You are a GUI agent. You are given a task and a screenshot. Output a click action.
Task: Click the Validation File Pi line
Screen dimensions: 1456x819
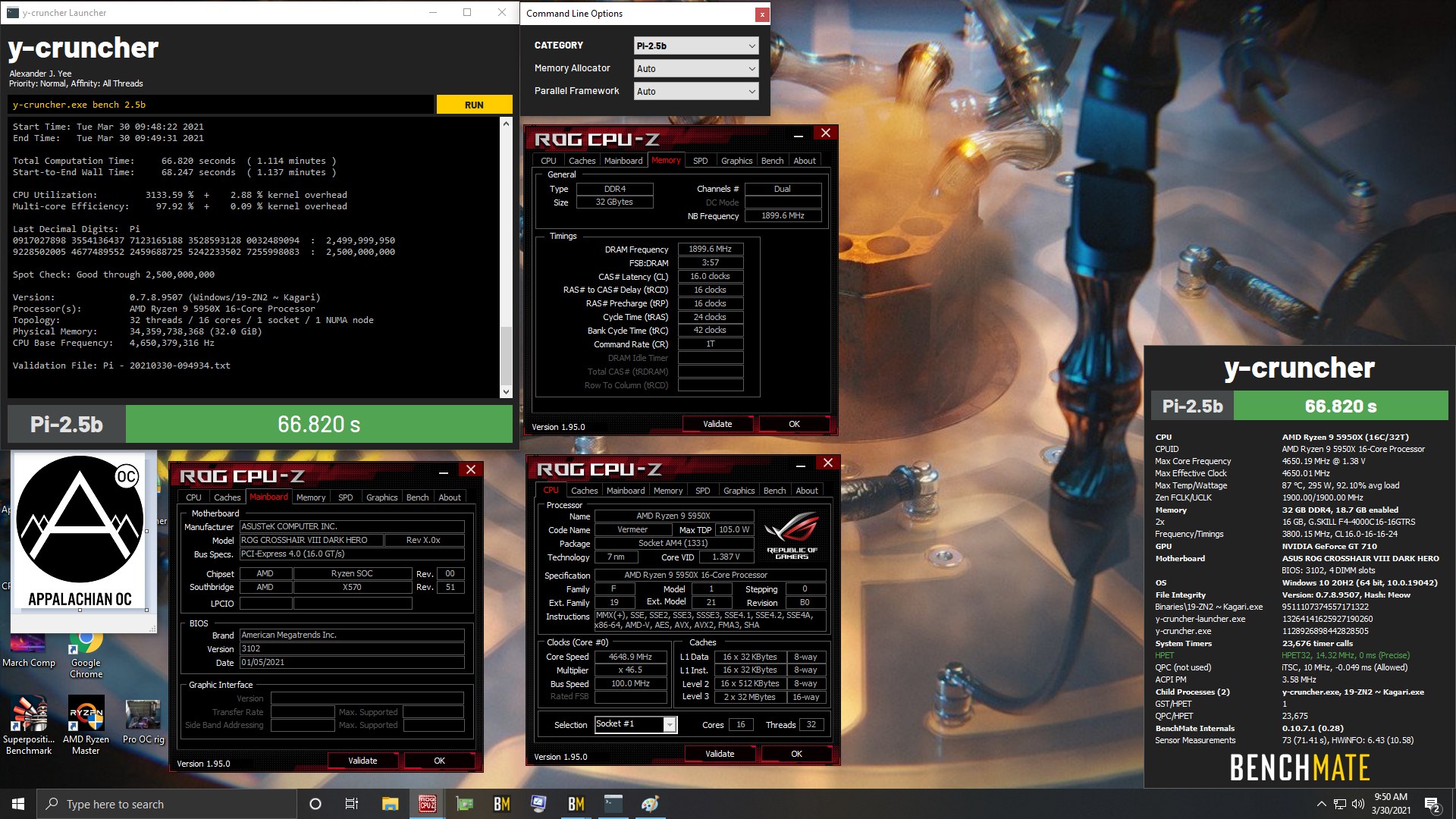click(x=121, y=366)
